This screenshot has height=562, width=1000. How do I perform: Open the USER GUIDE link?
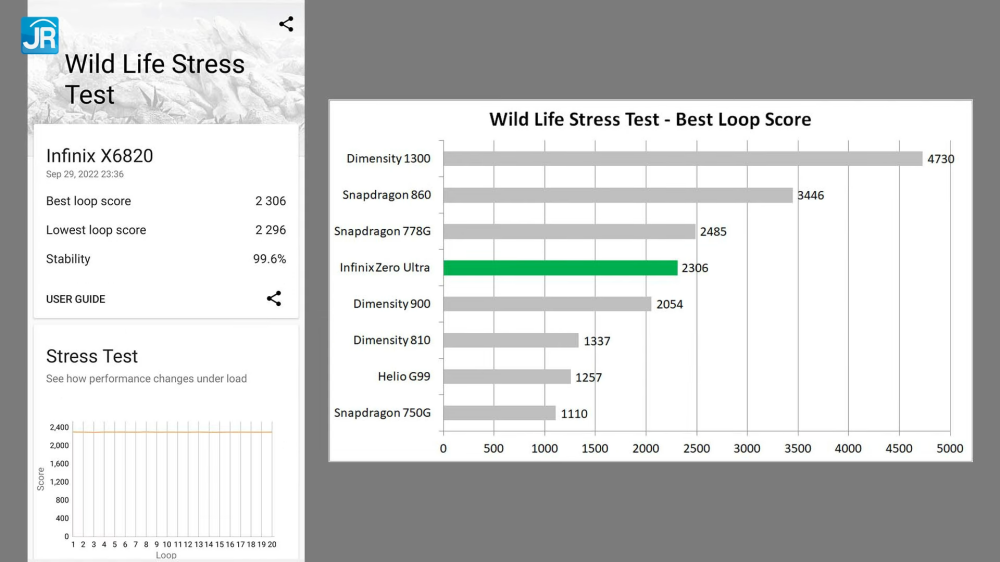click(76, 299)
